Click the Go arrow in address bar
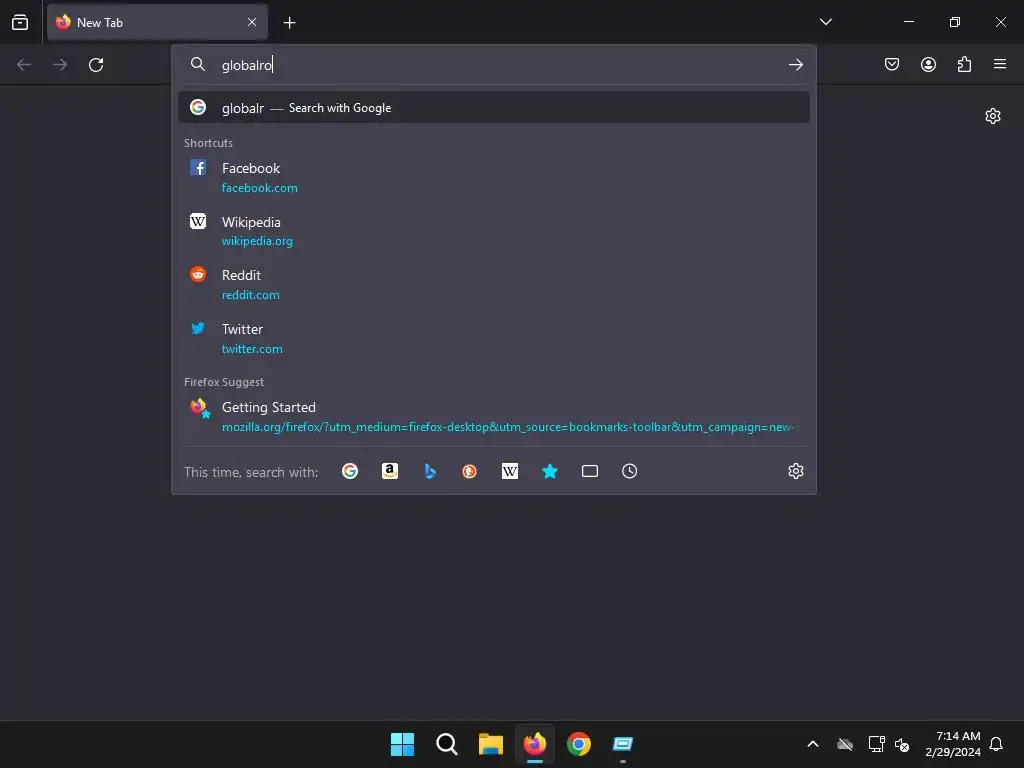Viewport: 1024px width, 768px height. pos(795,65)
